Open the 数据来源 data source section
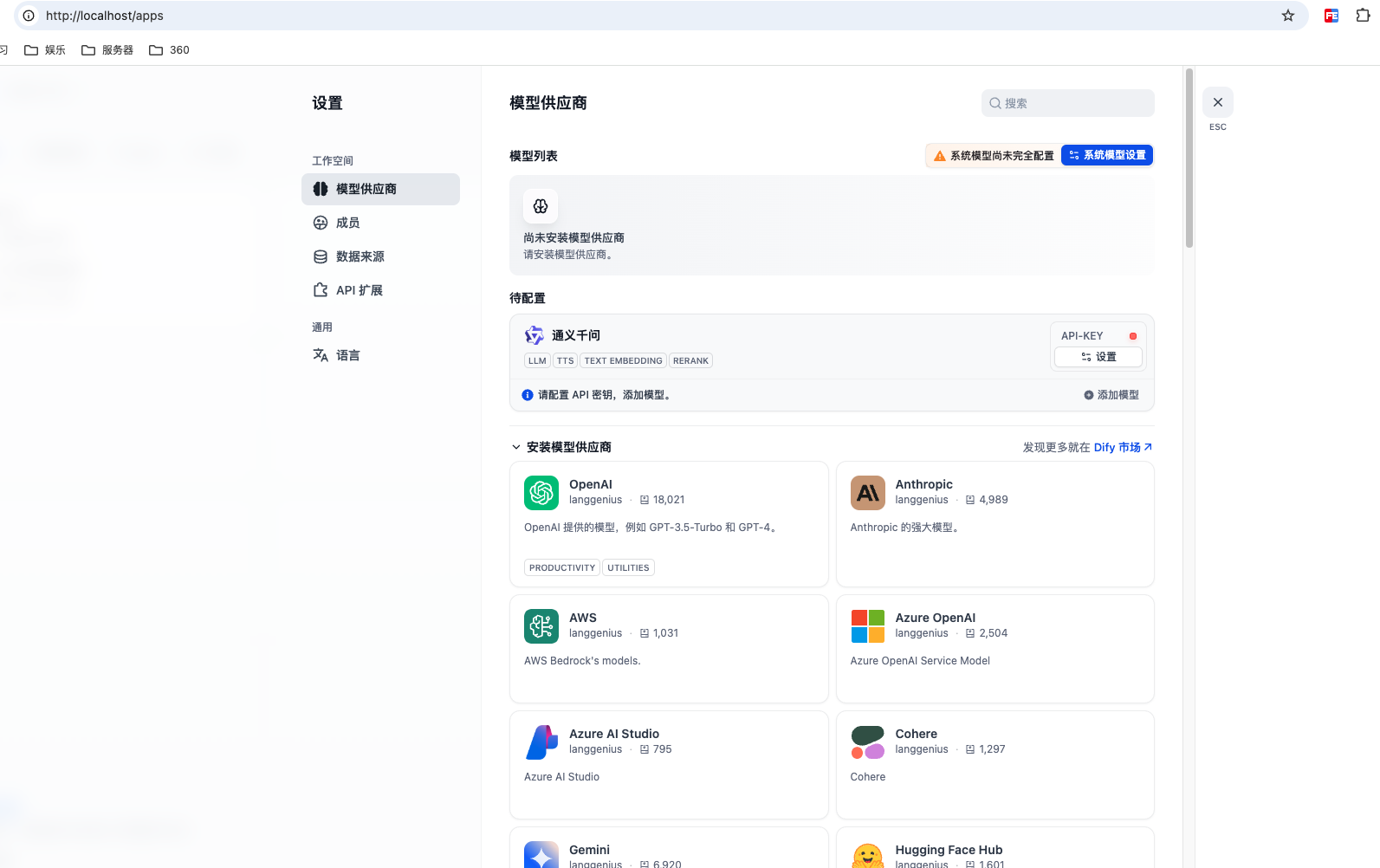 tap(380, 256)
